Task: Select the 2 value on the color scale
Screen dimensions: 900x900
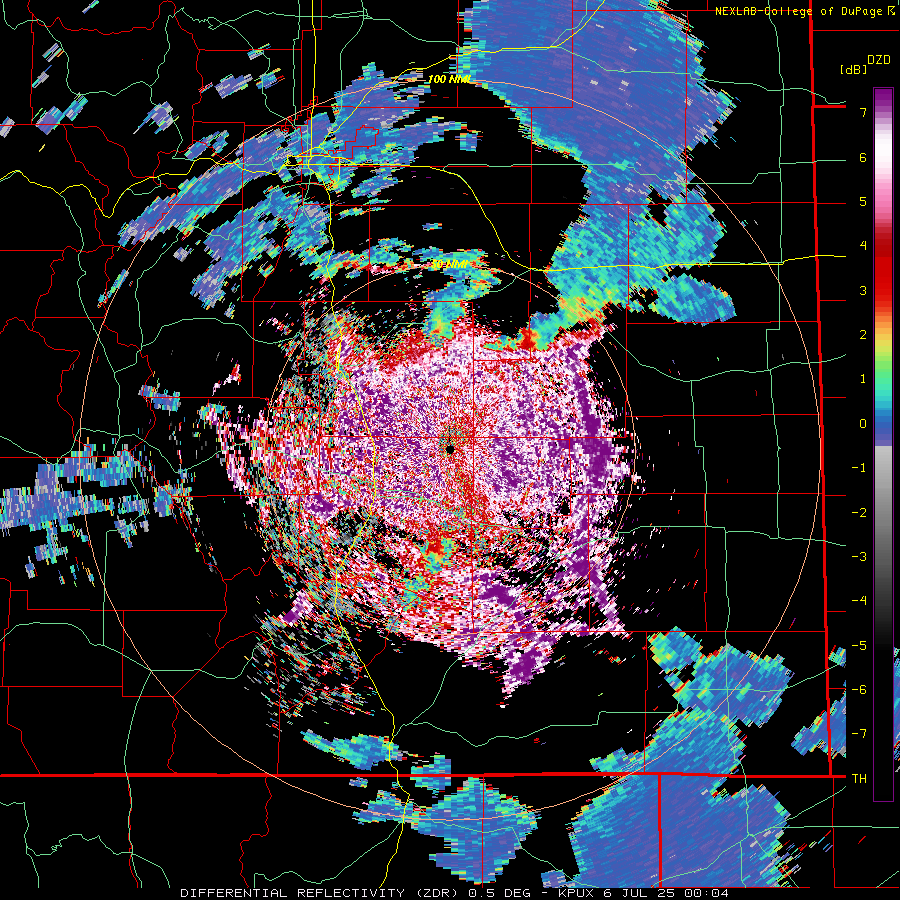Action: click(863, 335)
